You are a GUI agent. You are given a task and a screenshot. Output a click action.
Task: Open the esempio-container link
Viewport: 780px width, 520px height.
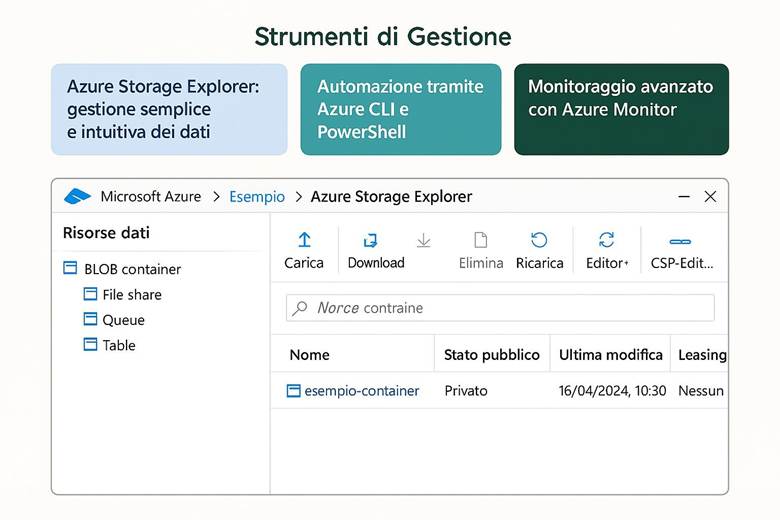pos(362,391)
